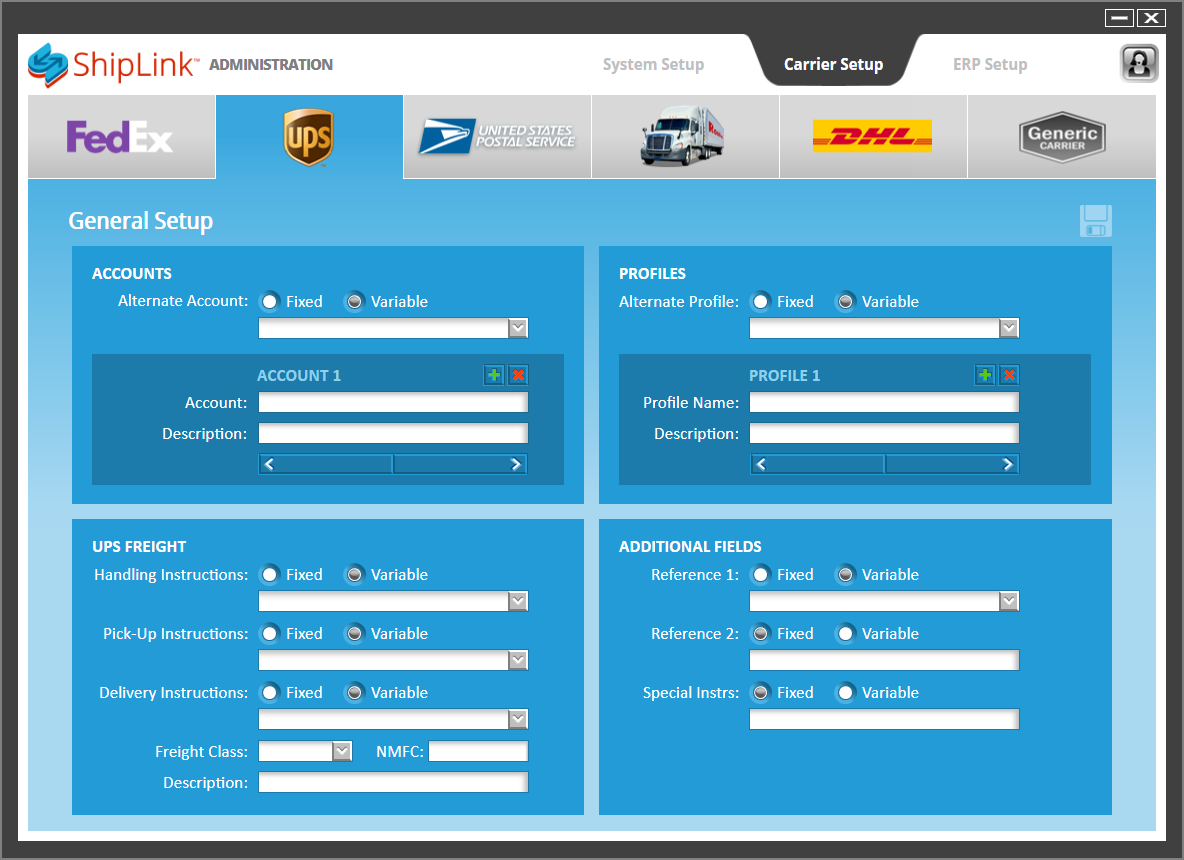This screenshot has height=860, width=1184.
Task: Expand the Alternate Account dropdown
Action: 517,328
